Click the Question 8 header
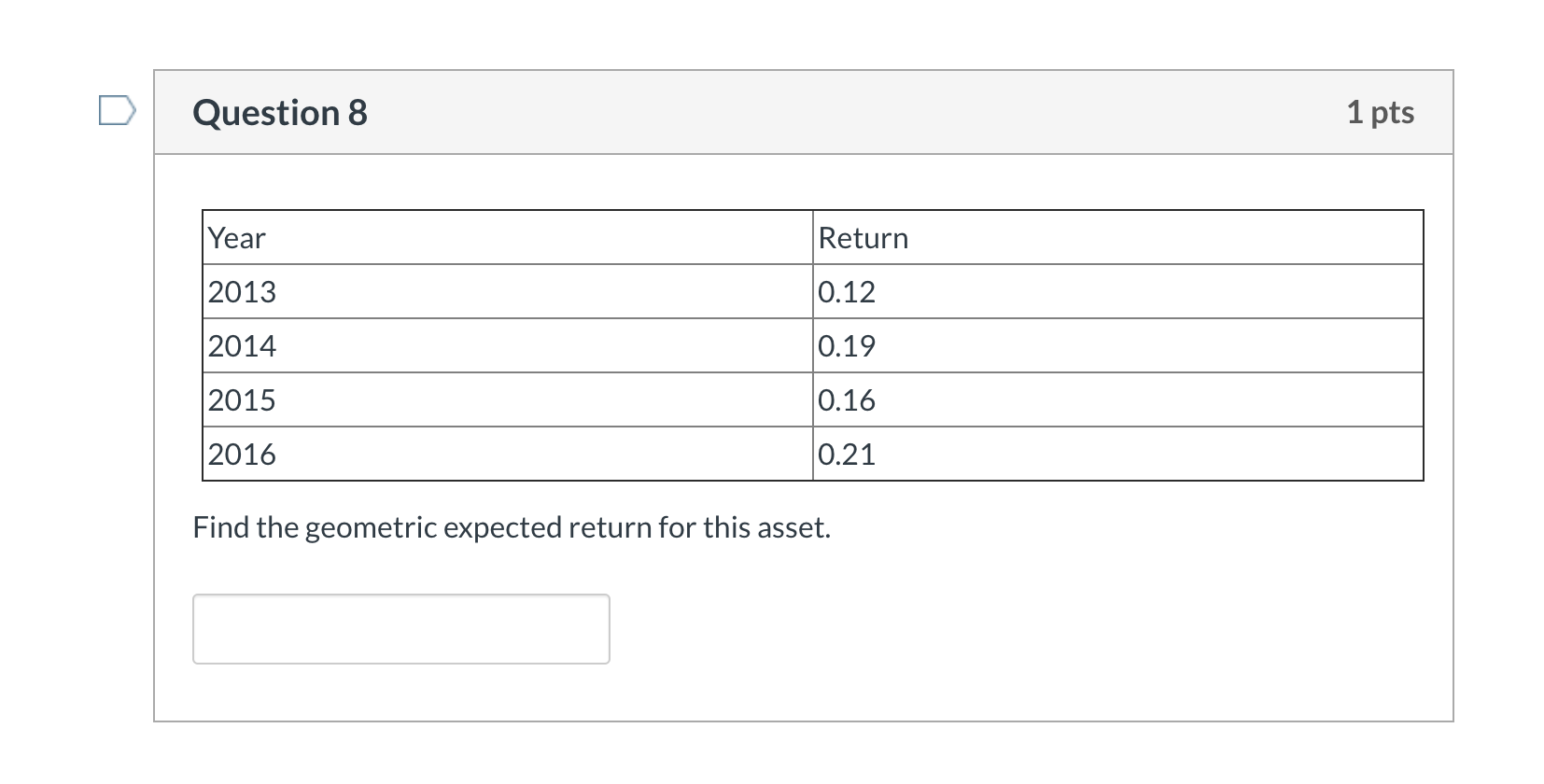1544x784 pixels. [277, 112]
